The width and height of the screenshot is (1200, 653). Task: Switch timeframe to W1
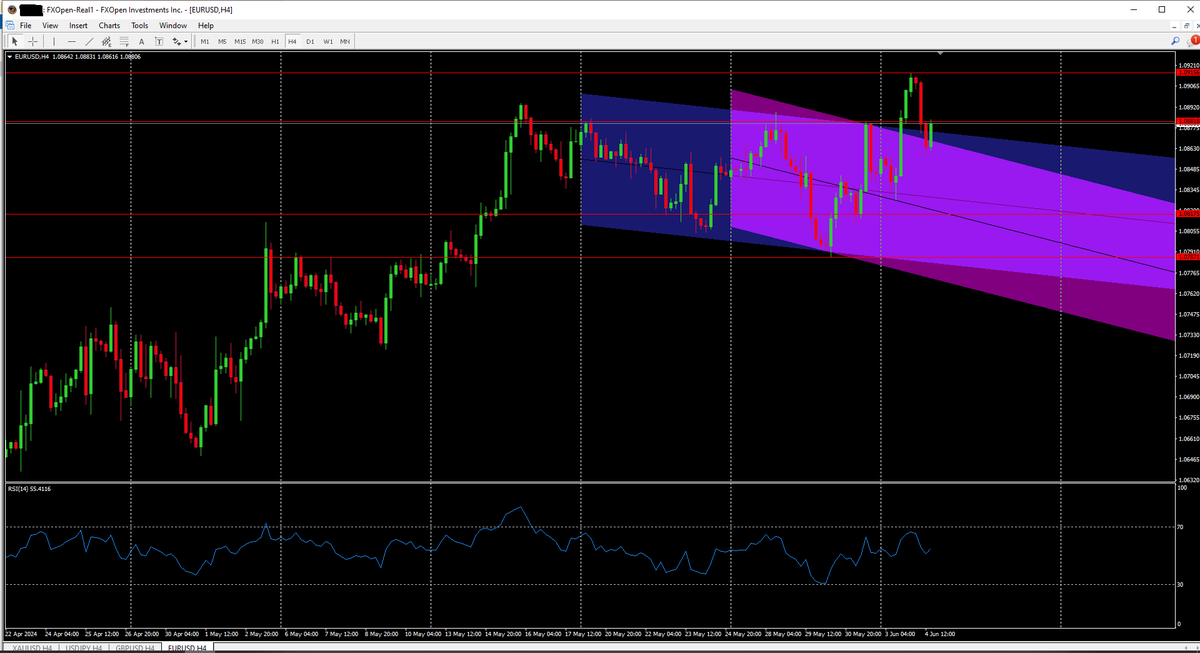coord(328,41)
